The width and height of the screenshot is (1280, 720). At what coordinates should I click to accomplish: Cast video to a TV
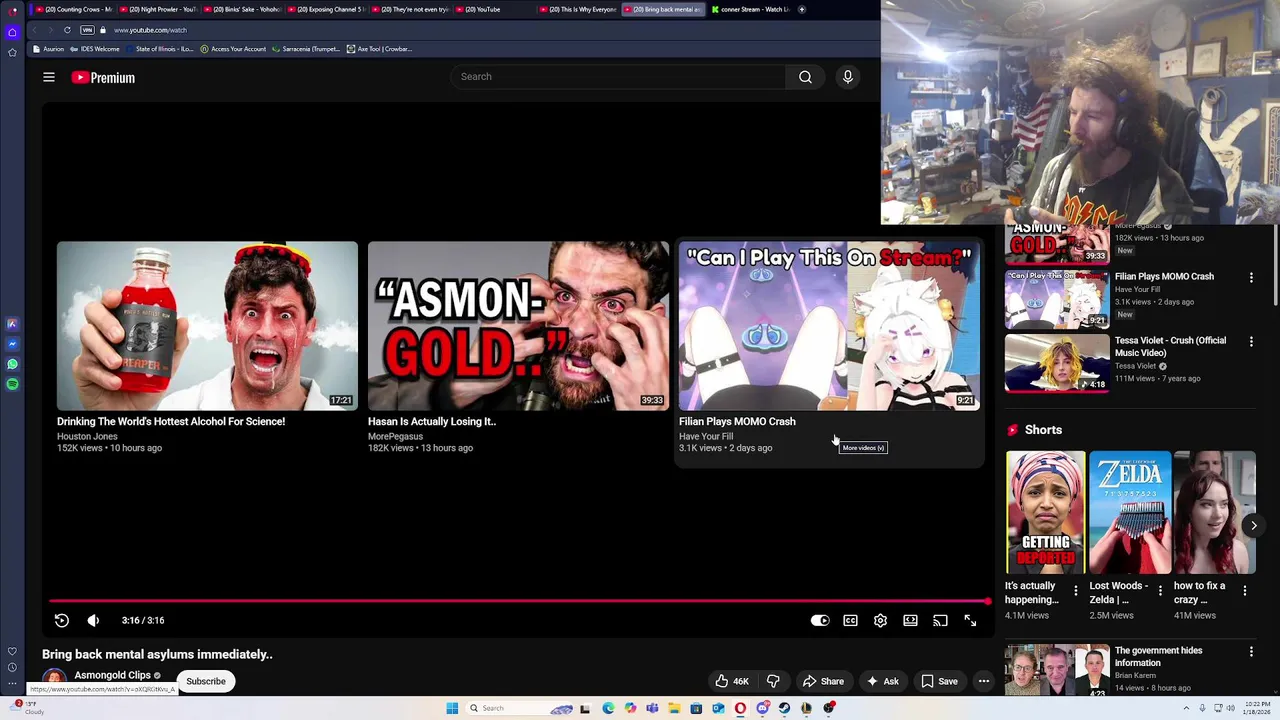click(940, 620)
